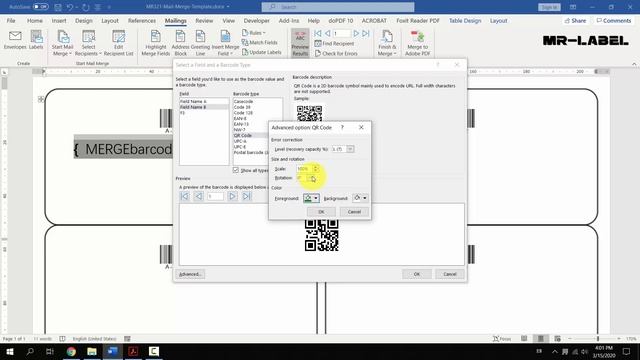
Task: Click Check for Errors
Action: 336,53
